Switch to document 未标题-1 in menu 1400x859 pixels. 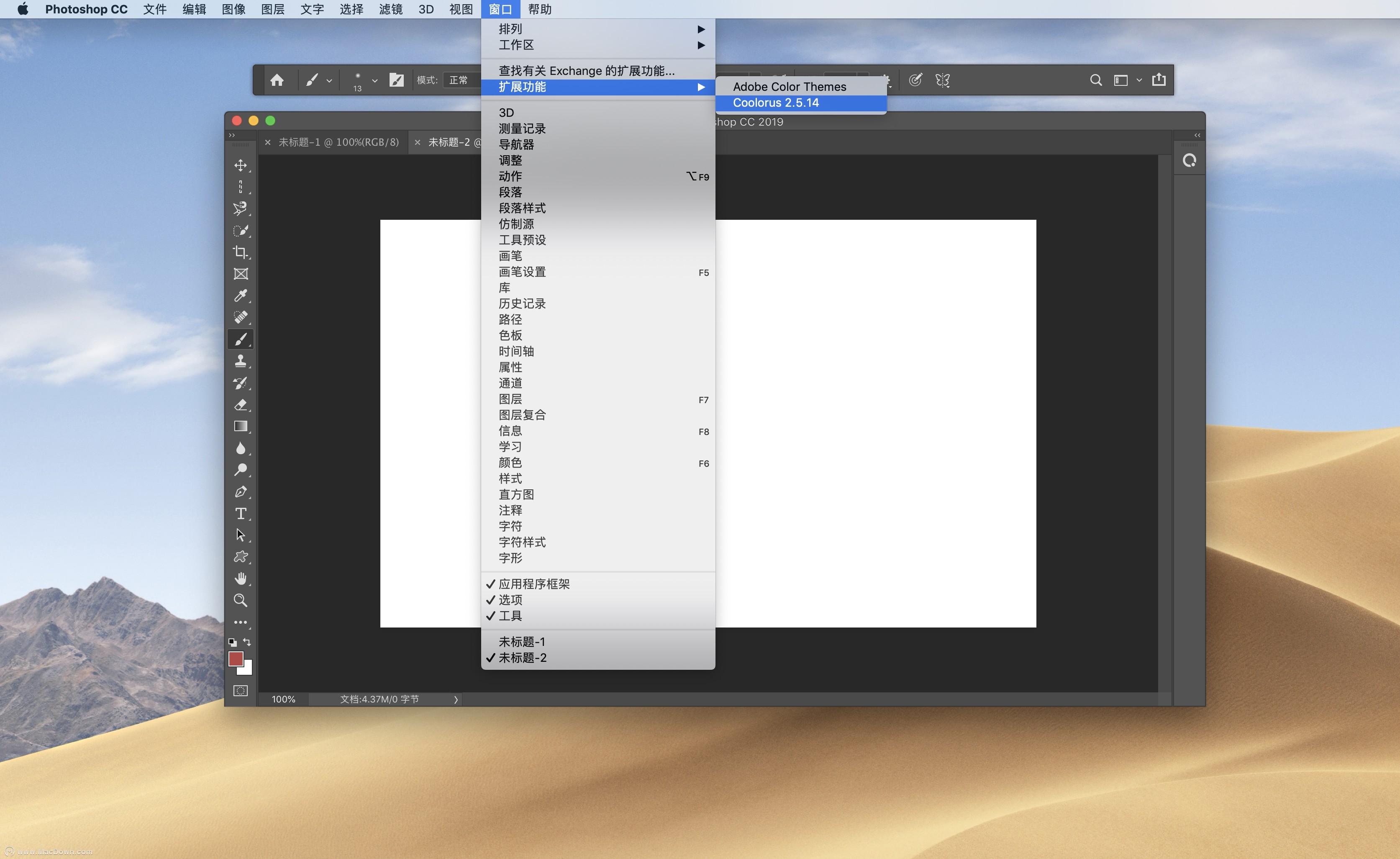pyautogui.click(x=598, y=642)
